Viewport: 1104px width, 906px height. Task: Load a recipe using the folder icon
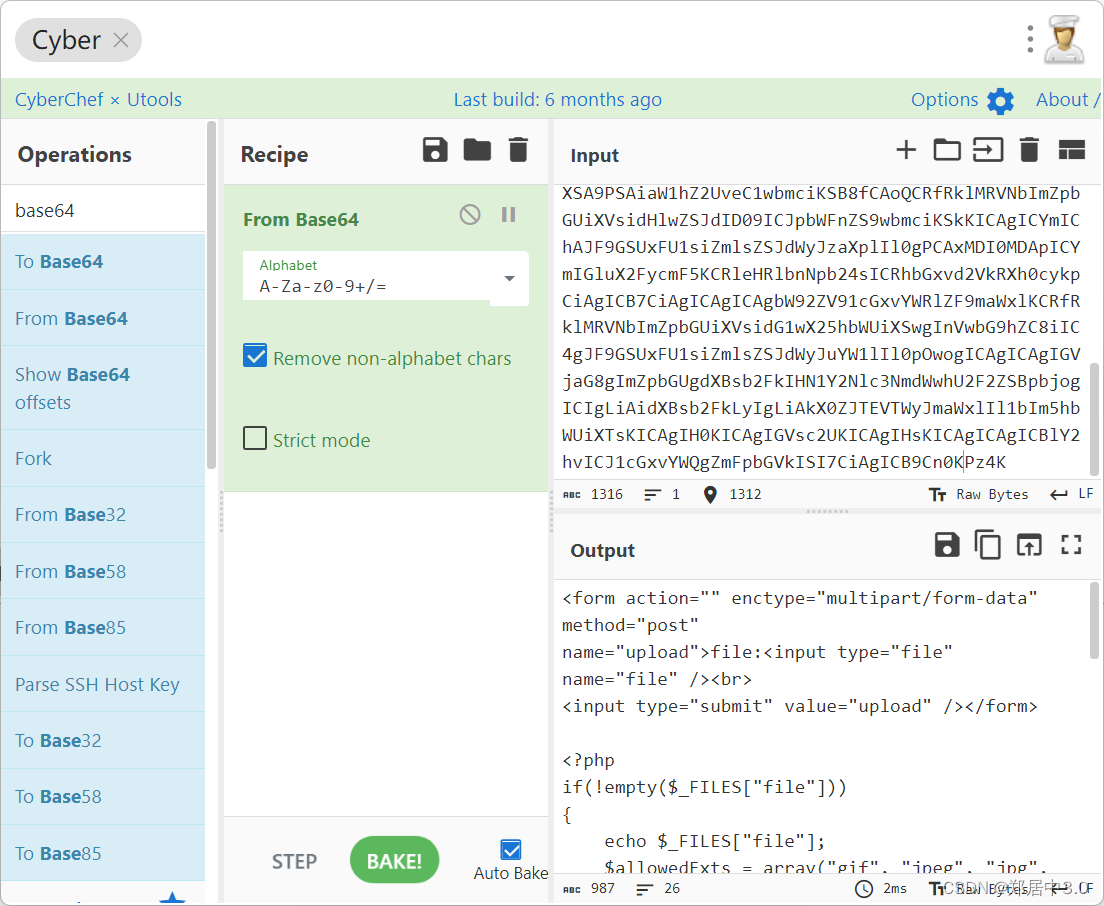[477, 150]
